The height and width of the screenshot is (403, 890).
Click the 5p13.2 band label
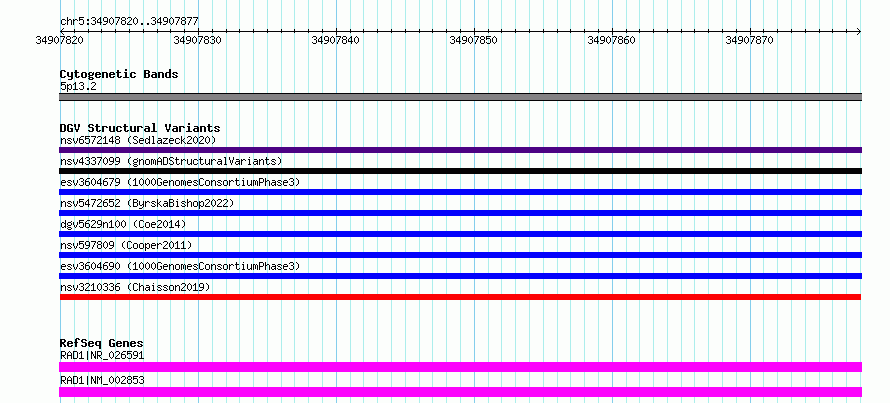click(77, 87)
